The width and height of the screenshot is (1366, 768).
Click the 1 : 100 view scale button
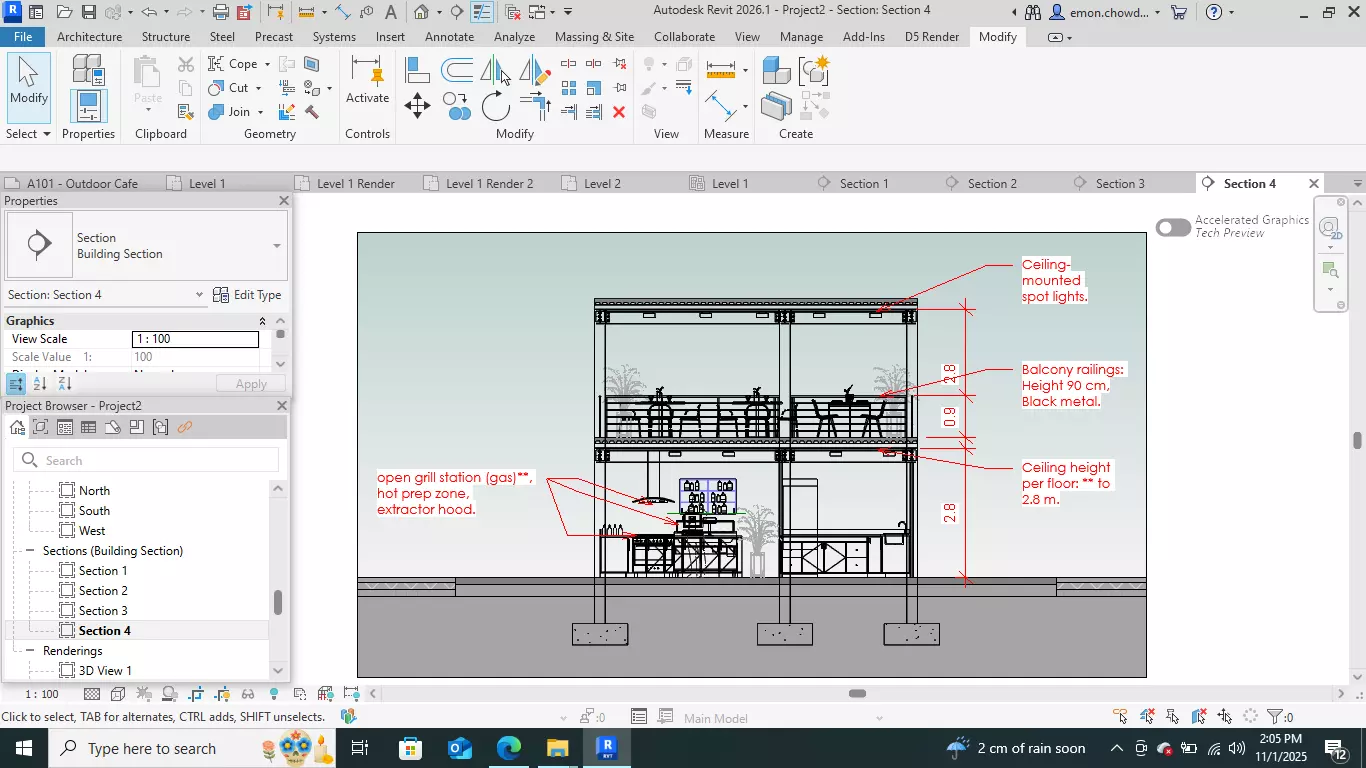(x=42, y=694)
